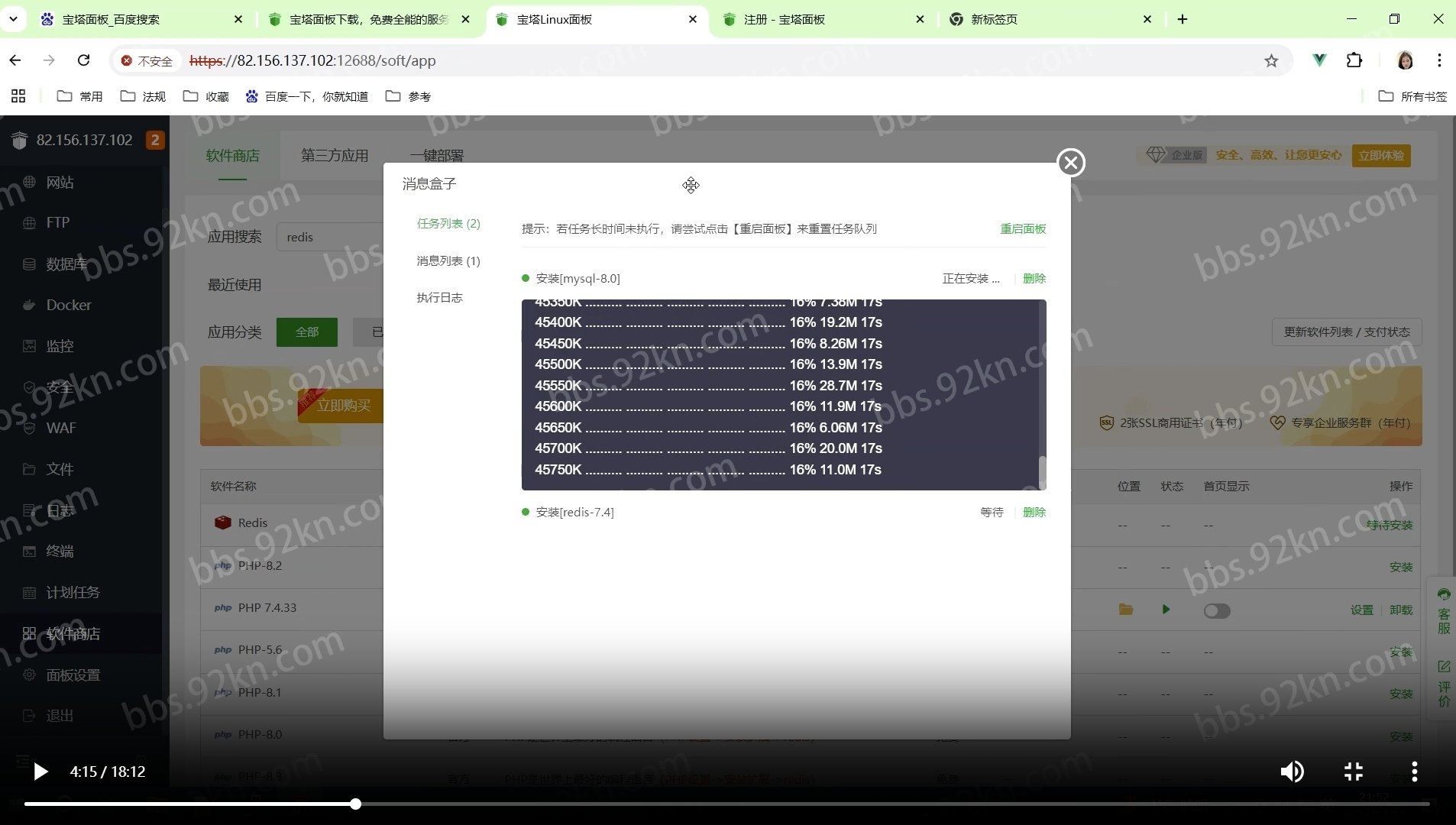Image resolution: width=1456 pixels, height=825 pixels.
Task: Open the 收藏 bookmarks folder
Action: coord(206,96)
